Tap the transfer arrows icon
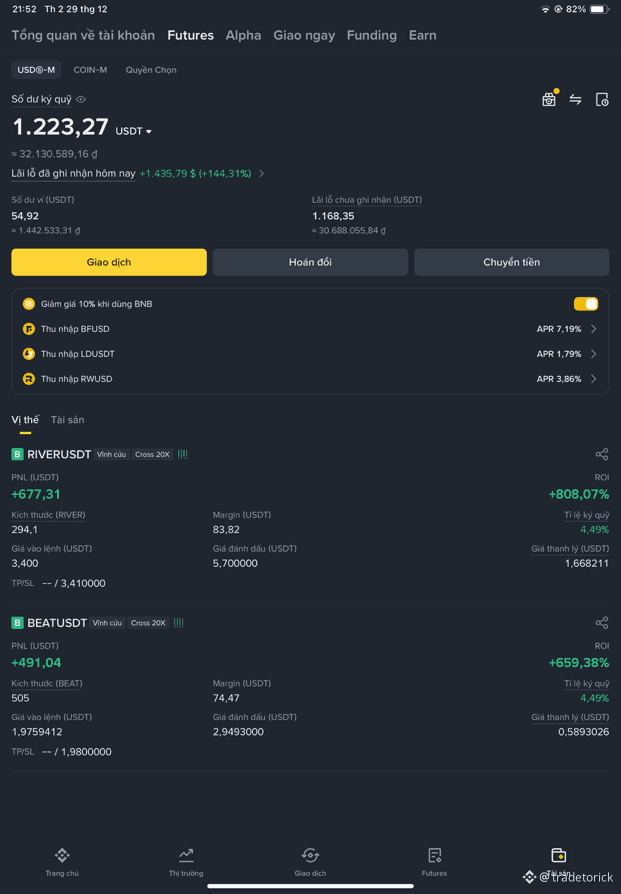 coord(575,100)
